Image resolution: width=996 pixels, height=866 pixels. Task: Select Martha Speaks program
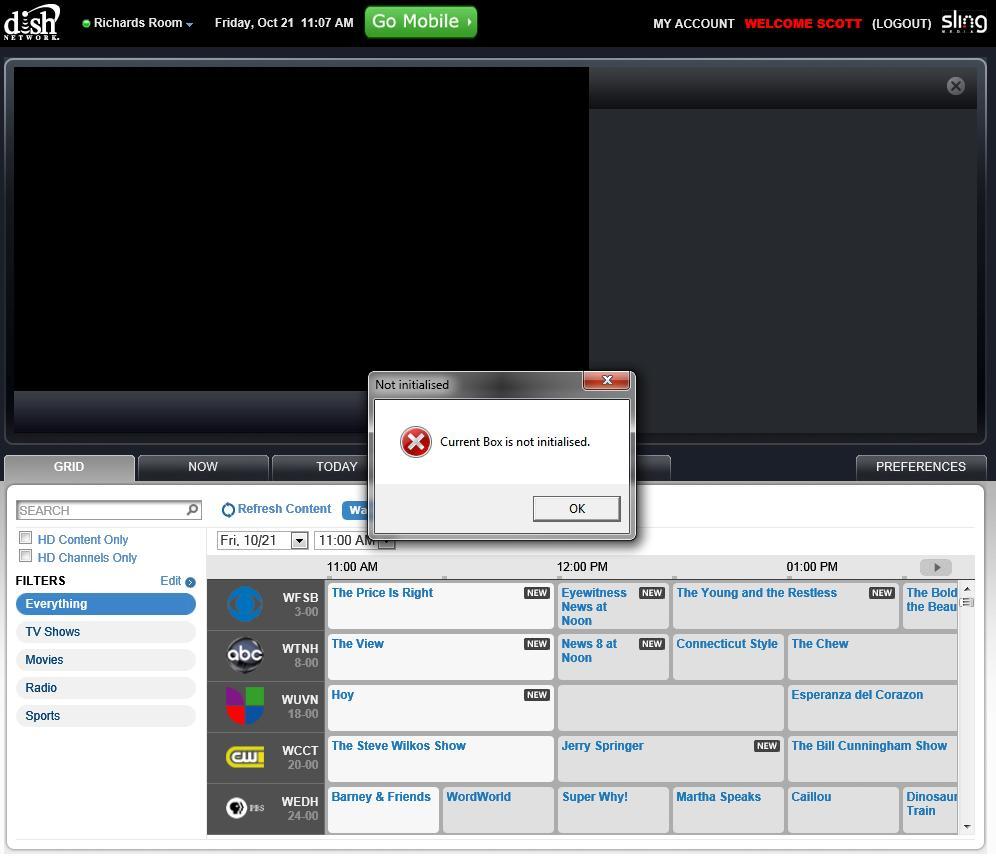728,809
